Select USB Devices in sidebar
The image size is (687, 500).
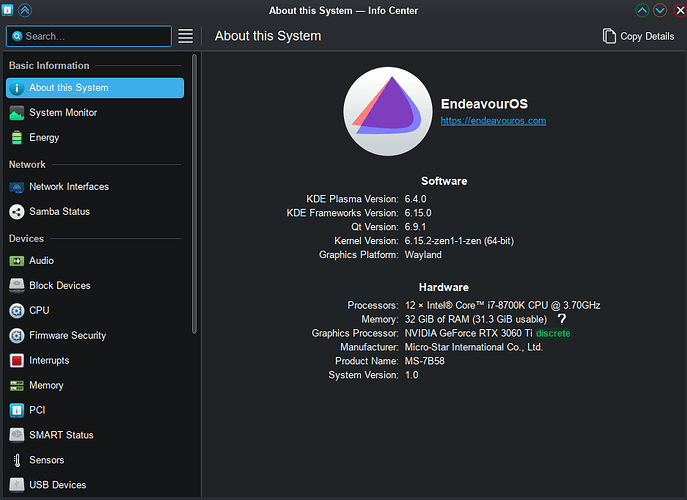tap(57, 485)
